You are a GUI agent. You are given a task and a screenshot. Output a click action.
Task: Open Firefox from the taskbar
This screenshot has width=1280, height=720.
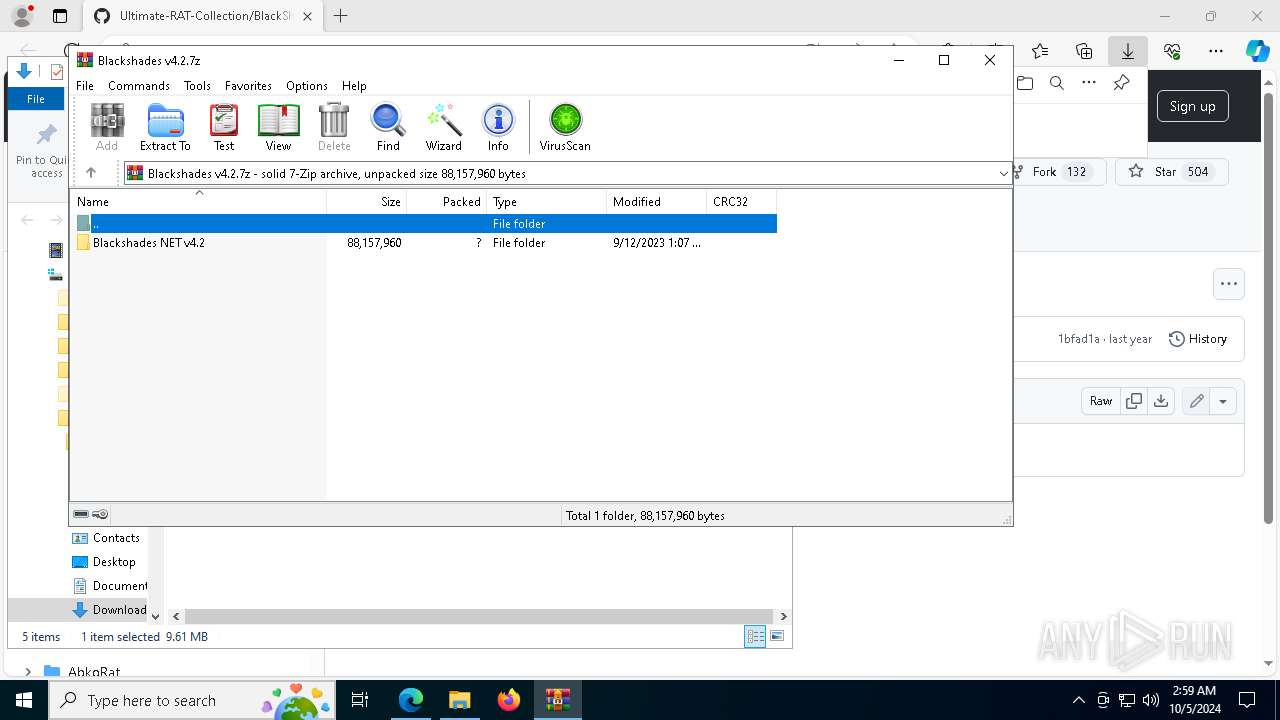click(509, 700)
